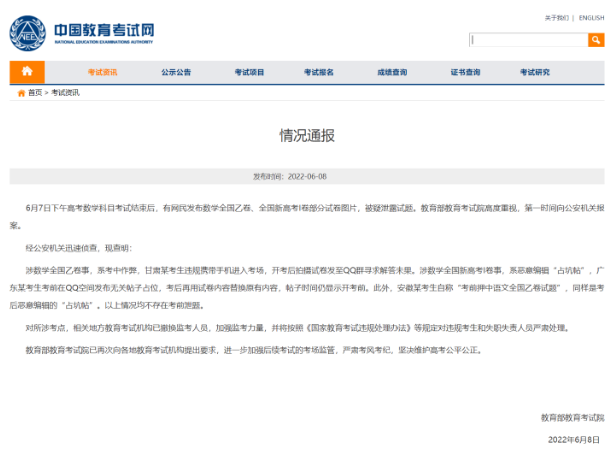611x452 pixels.
Task: Click the line 经公安机关迅速侦查，现查明
Action: point(79,248)
